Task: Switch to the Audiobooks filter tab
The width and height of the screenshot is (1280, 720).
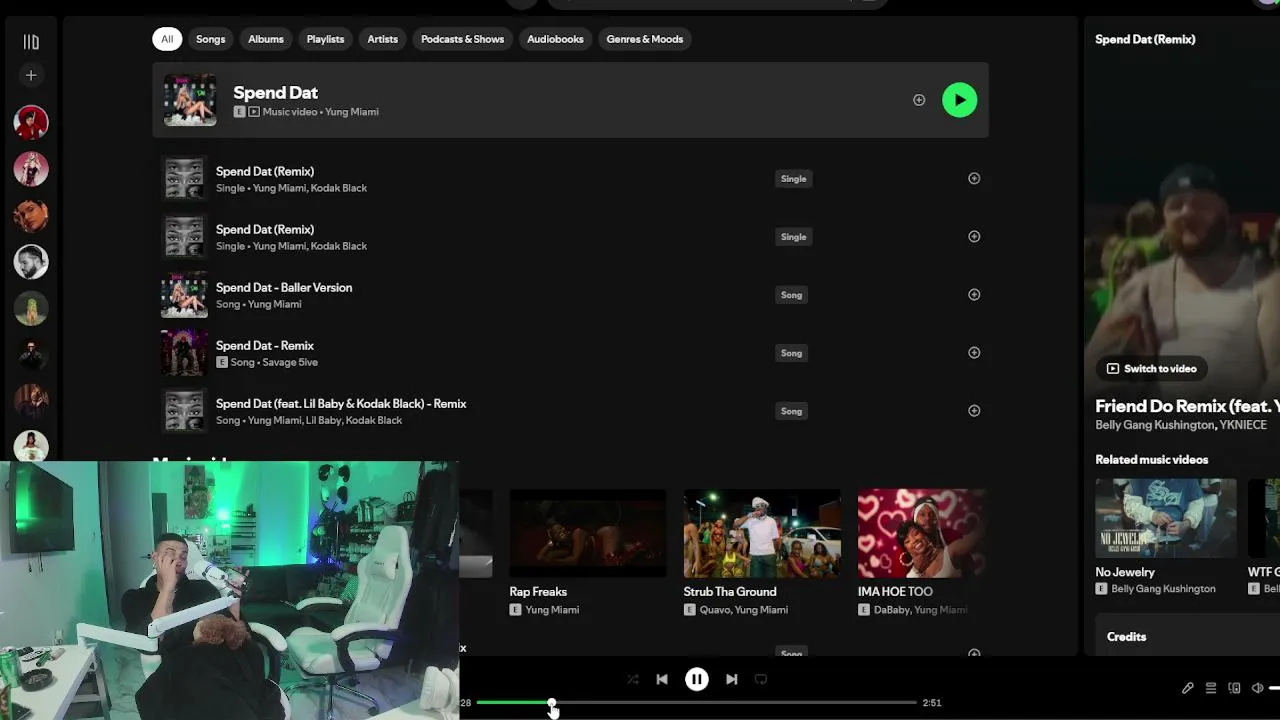Action: pyautogui.click(x=555, y=39)
